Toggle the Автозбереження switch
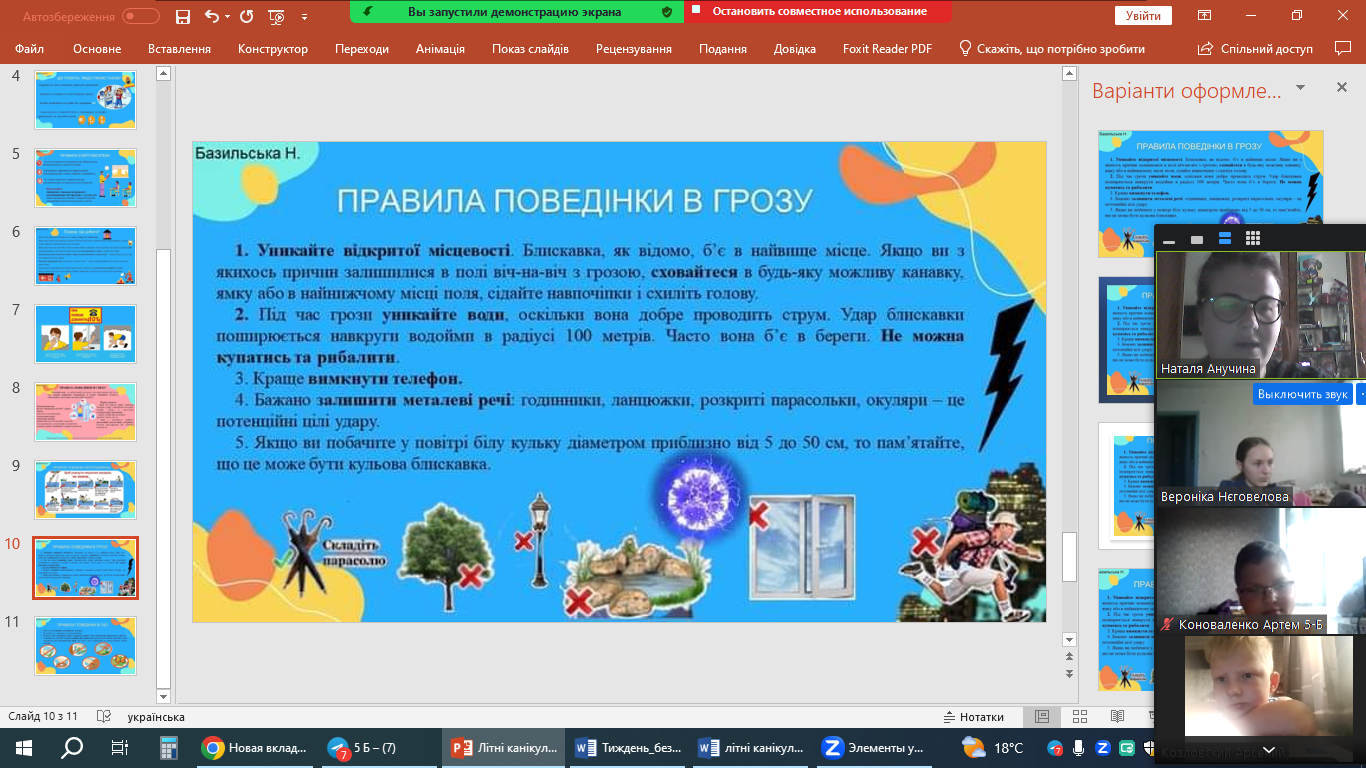 pos(141,16)
